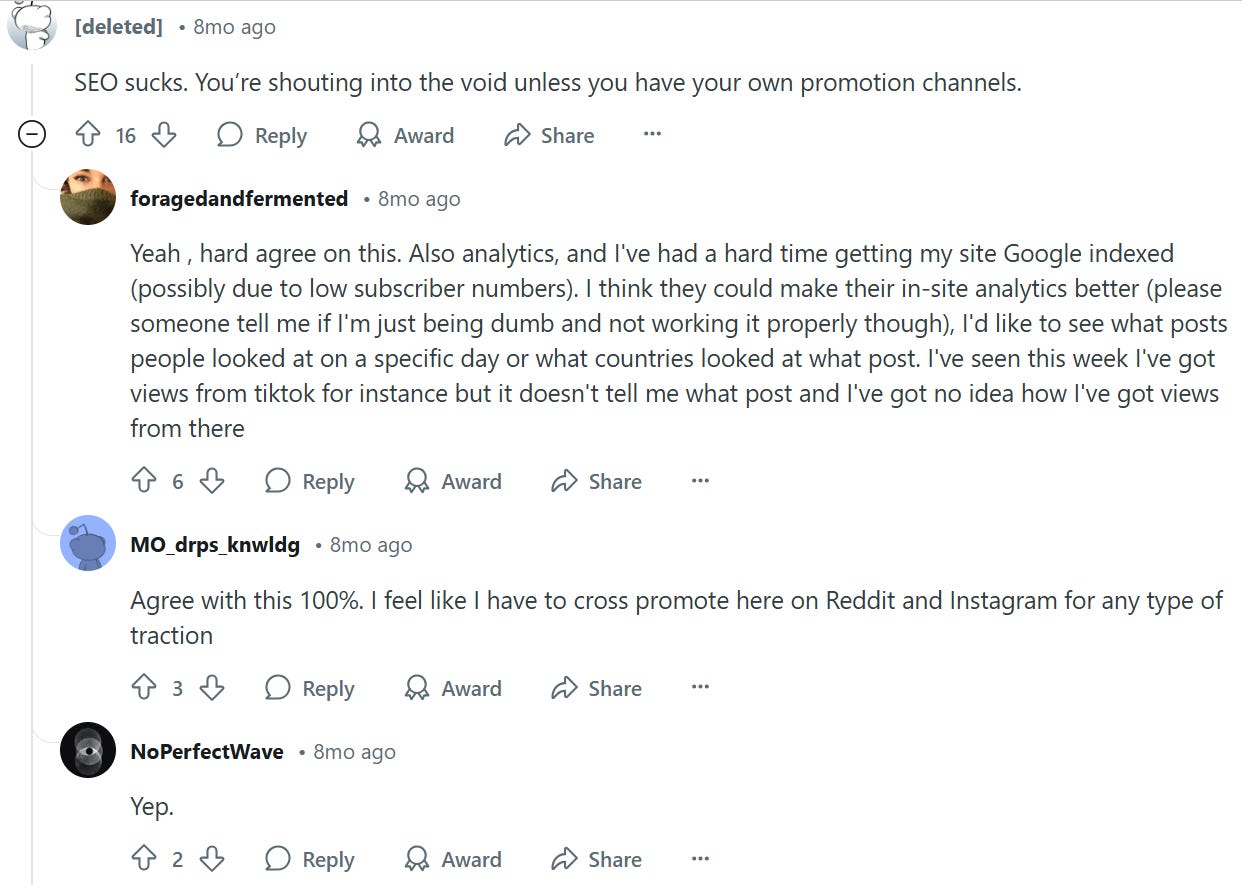
Task: Share foragedandfermented's comment
Action: (596, 481)
